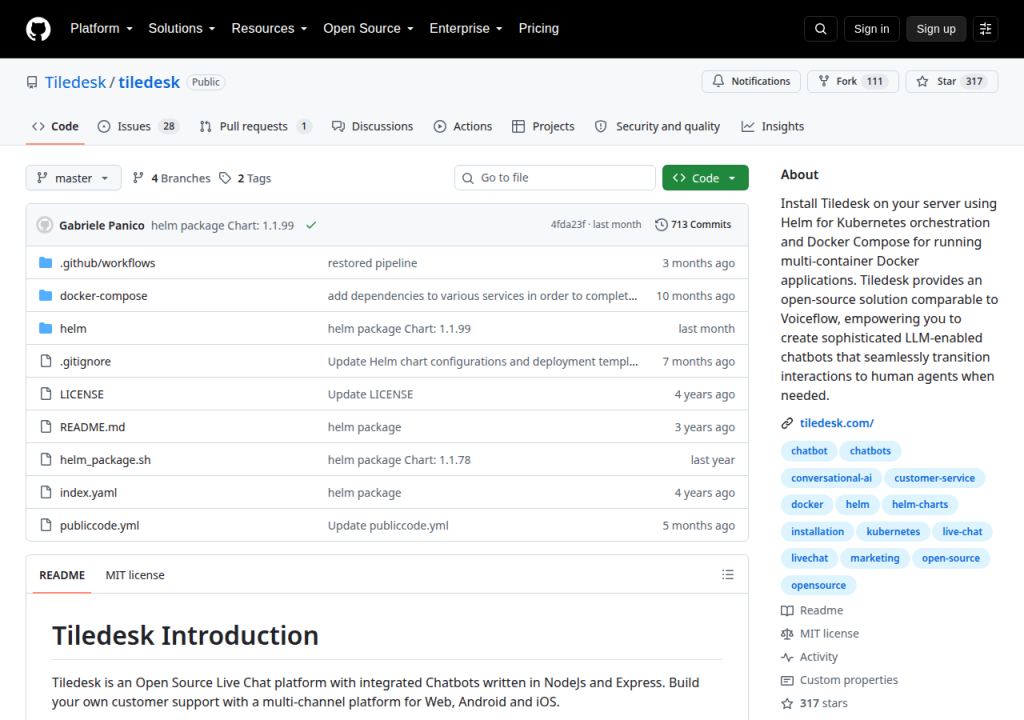Open the green Code dropdown button
Image resolution: width=1024 pixels, height=720 pixels.
pos(705,178)
